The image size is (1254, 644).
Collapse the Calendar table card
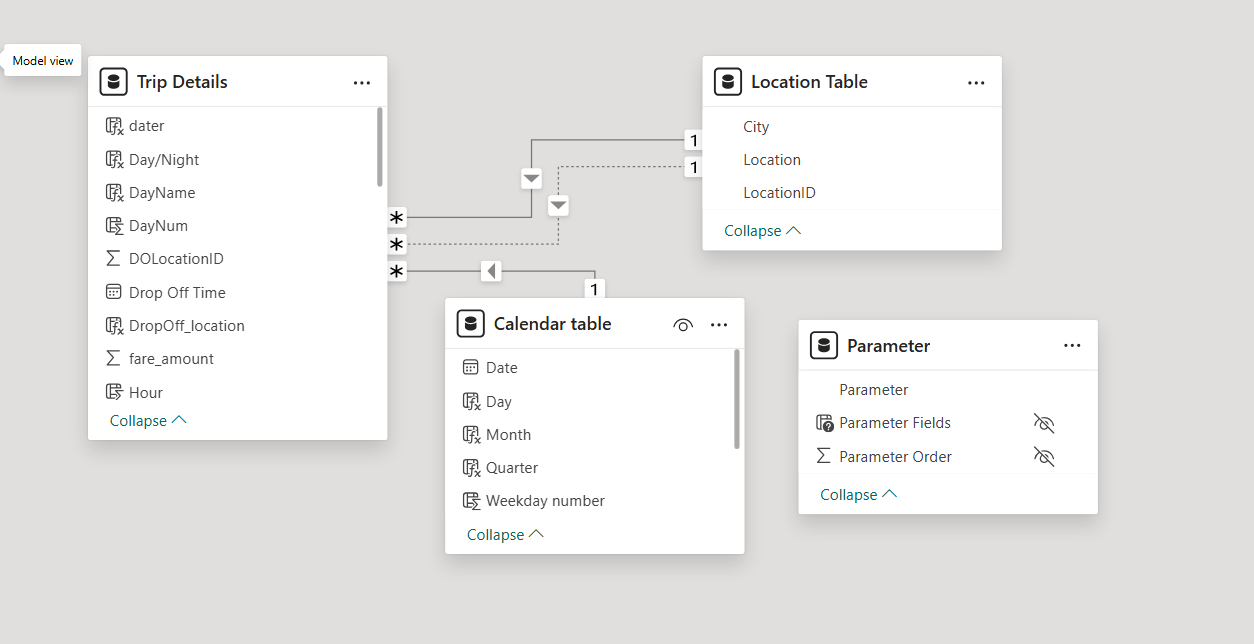(505, 535)
